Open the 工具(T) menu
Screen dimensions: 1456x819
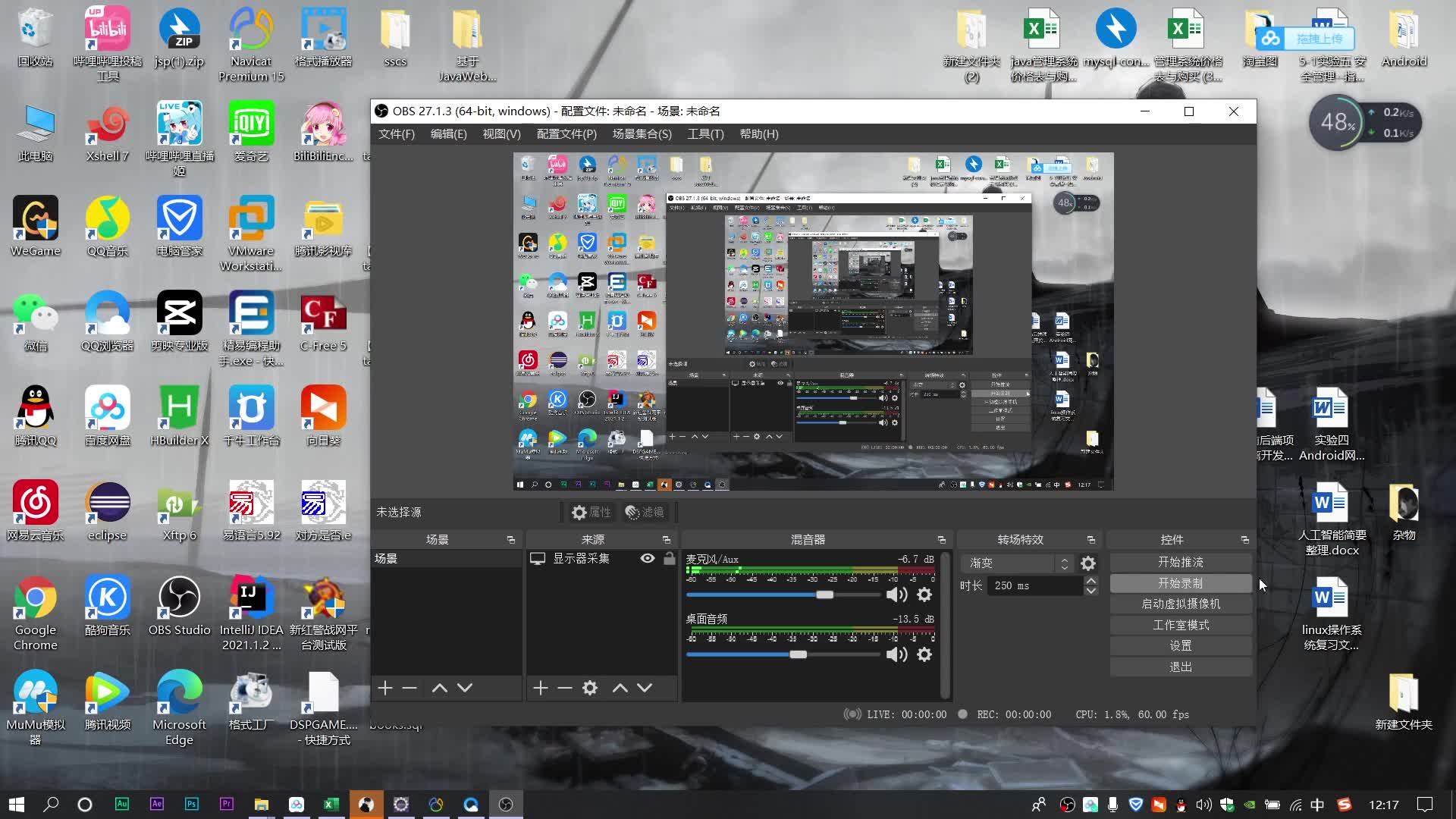click(x=705, y=134)
